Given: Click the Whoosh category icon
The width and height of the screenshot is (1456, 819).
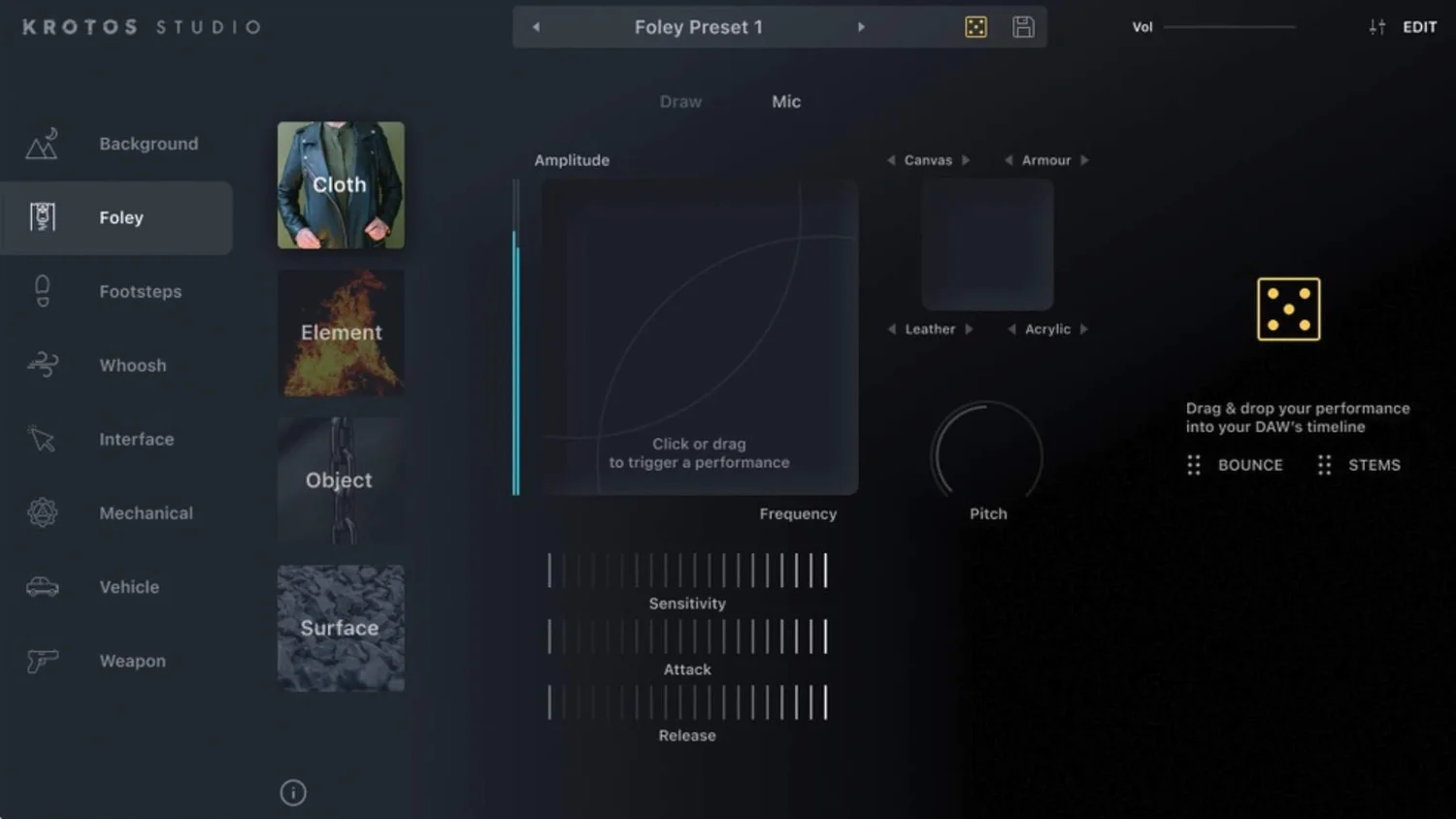Looking at the screenshot, I should click(x=41, y=365).
